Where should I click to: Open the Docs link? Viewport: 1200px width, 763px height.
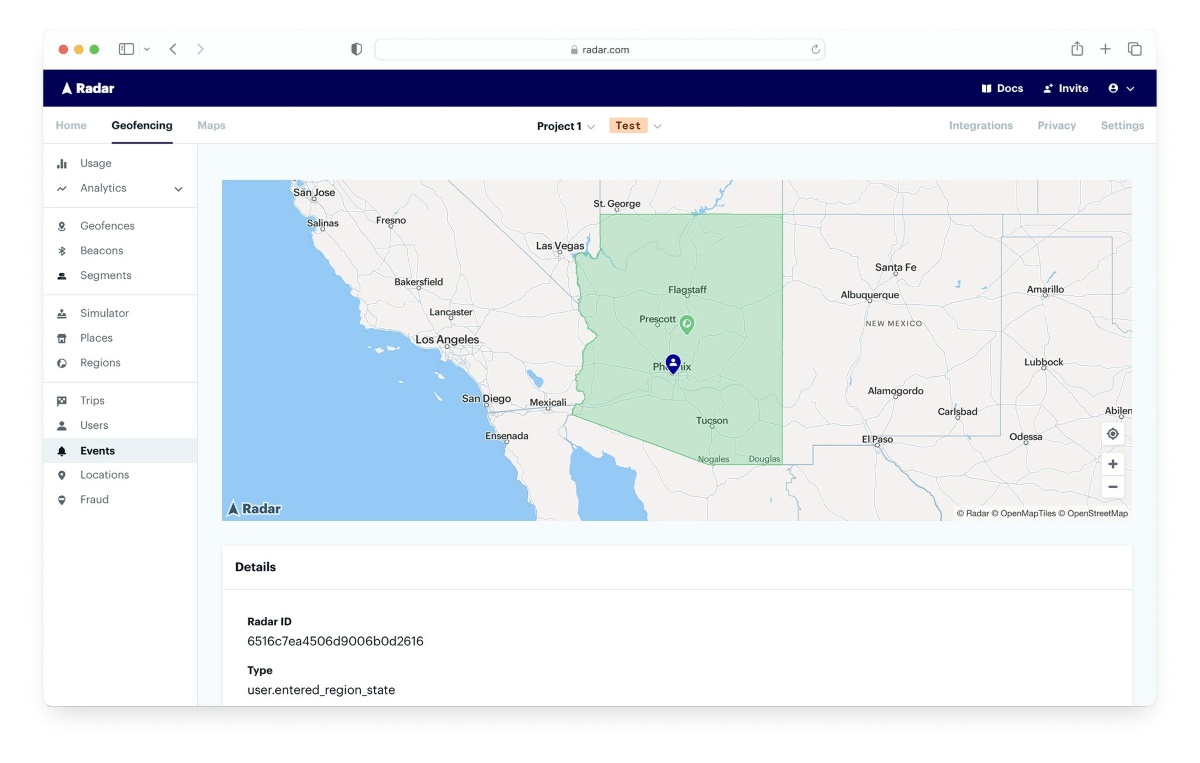[1002, 88]
